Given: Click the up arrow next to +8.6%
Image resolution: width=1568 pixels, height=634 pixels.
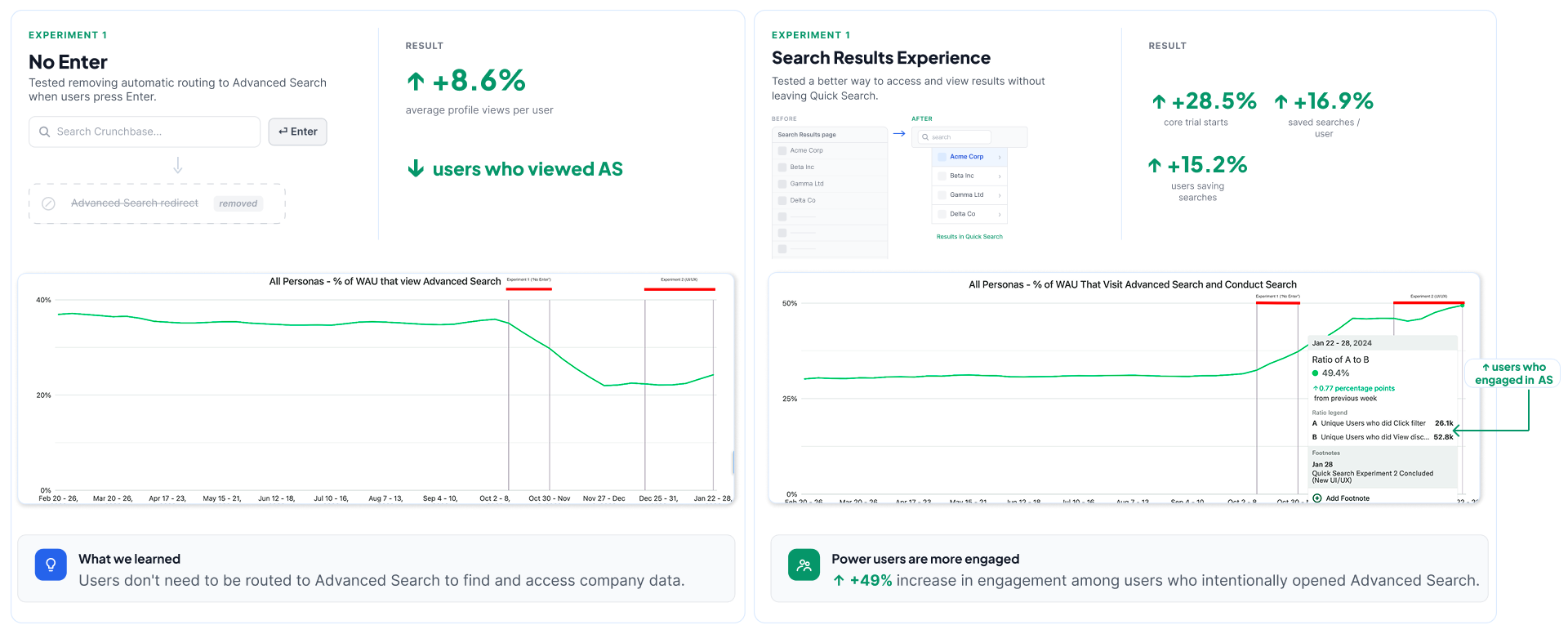Looking at the screenshot, I should tap(416, 81).
